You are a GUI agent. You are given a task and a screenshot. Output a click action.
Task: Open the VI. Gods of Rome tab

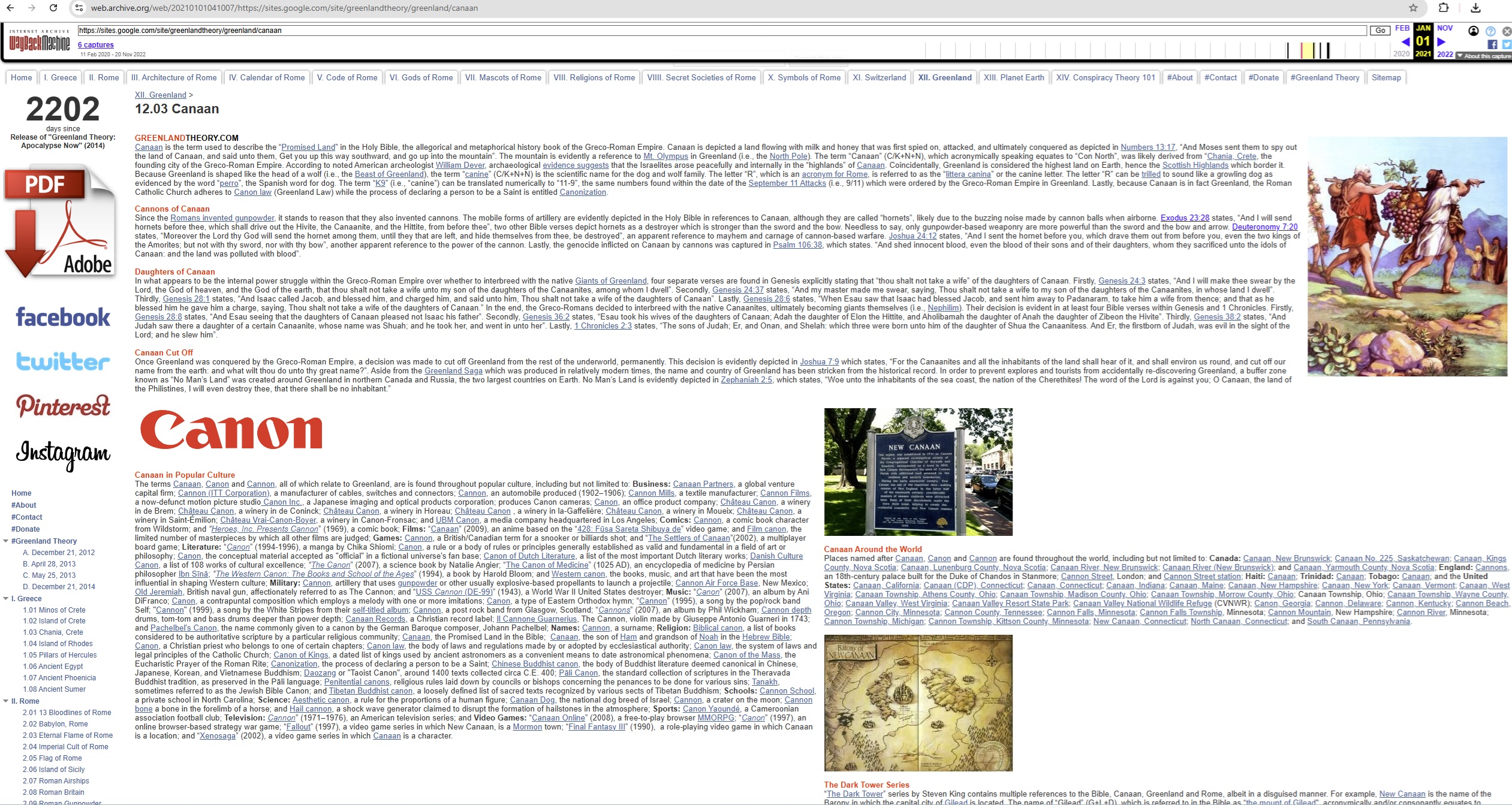point(421,77)
